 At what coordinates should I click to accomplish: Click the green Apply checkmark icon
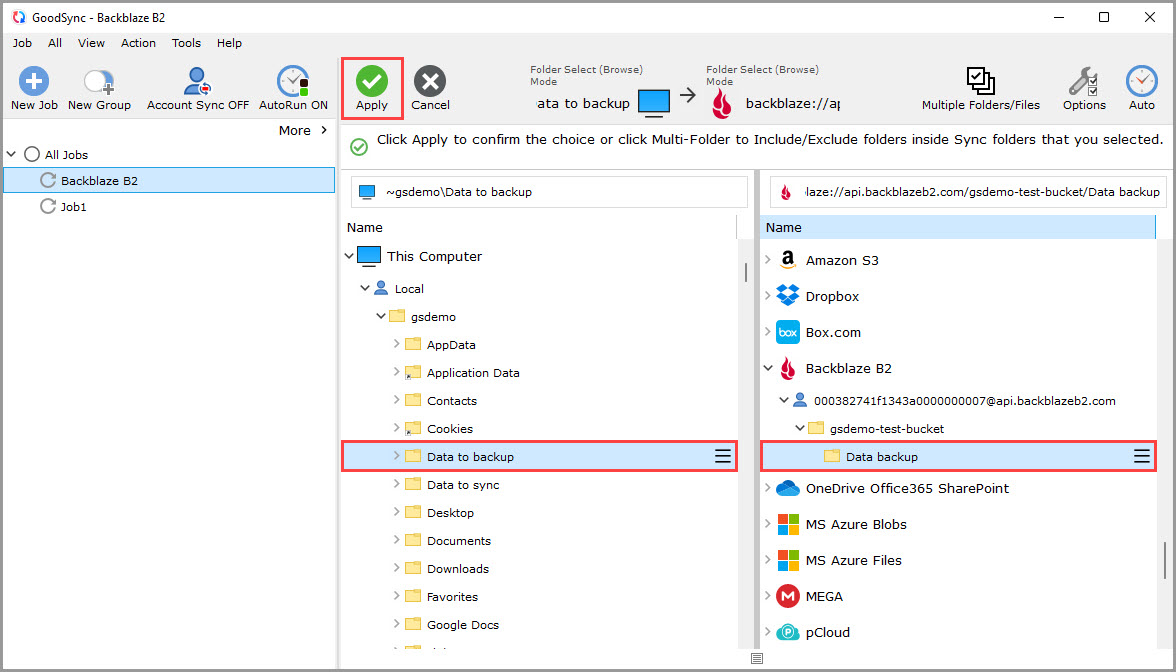click(371, 81)
